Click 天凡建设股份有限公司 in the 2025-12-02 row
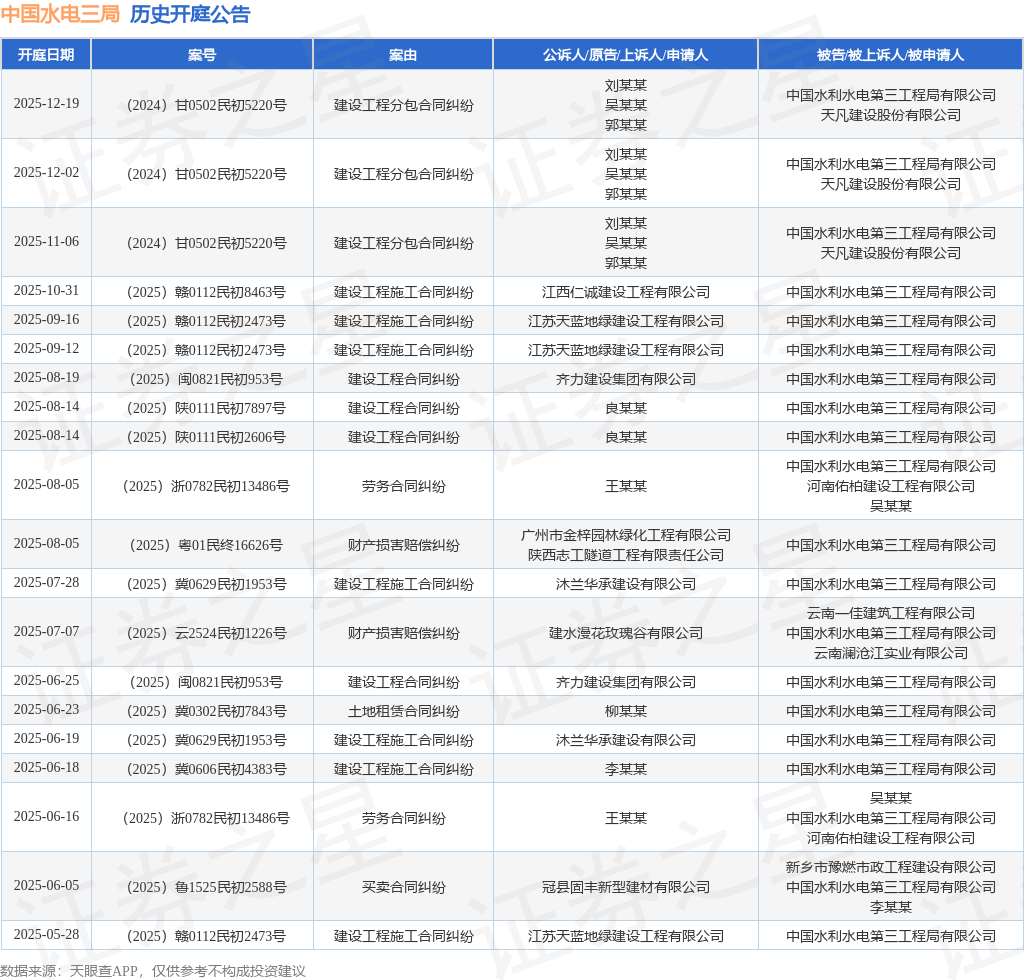The height and width of the screenshot is (980, 1024). pos(891,184)
